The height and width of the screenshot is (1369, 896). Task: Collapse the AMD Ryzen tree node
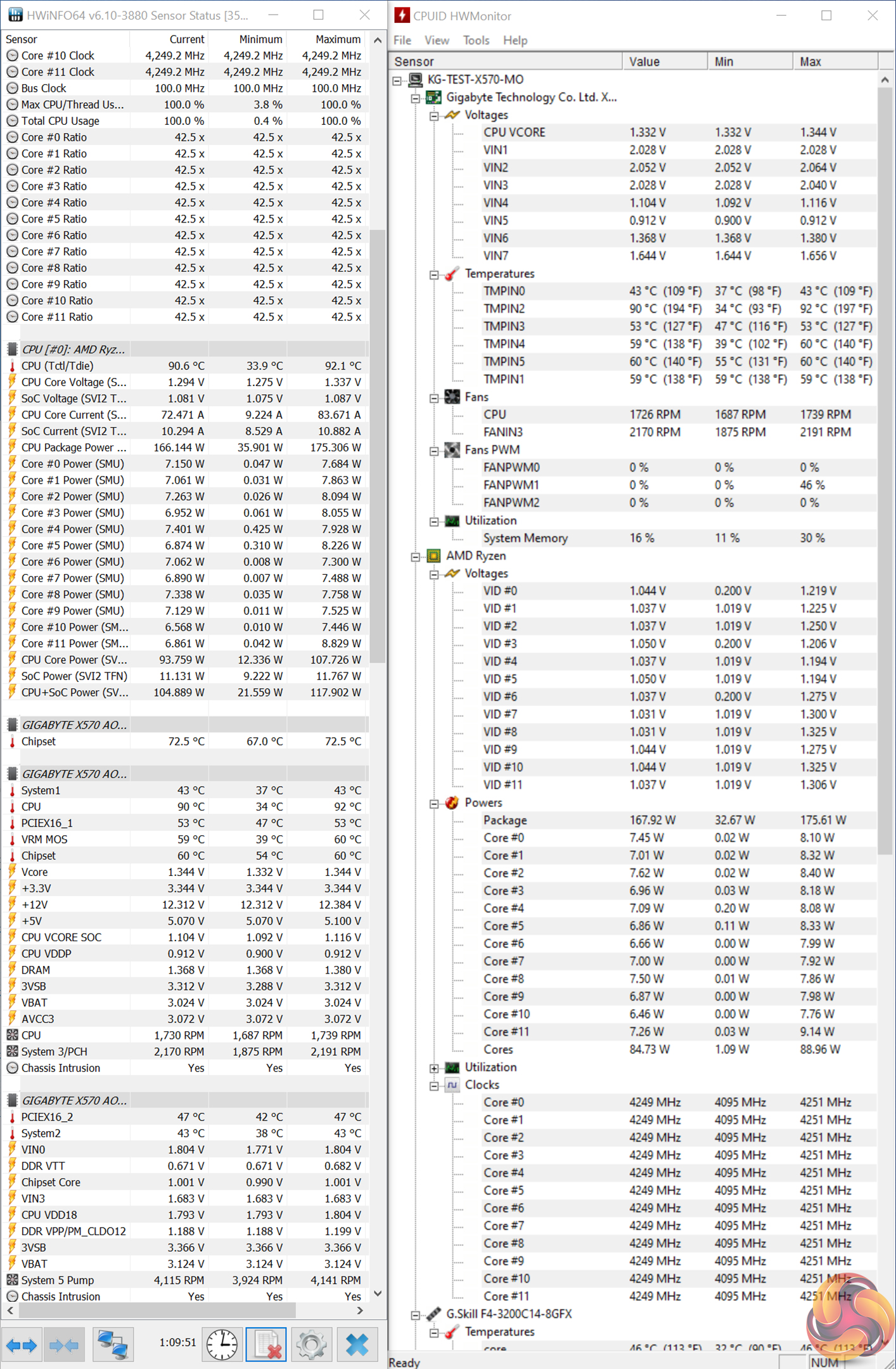[416, 557]
